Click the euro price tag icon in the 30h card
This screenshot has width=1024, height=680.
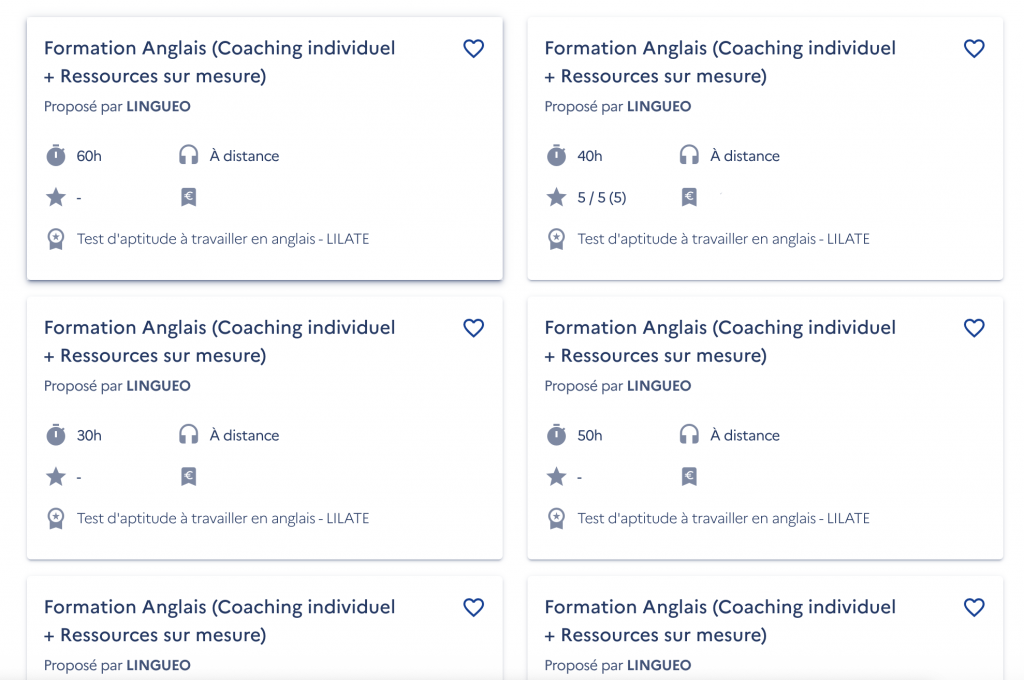click(x=189, y=477)
